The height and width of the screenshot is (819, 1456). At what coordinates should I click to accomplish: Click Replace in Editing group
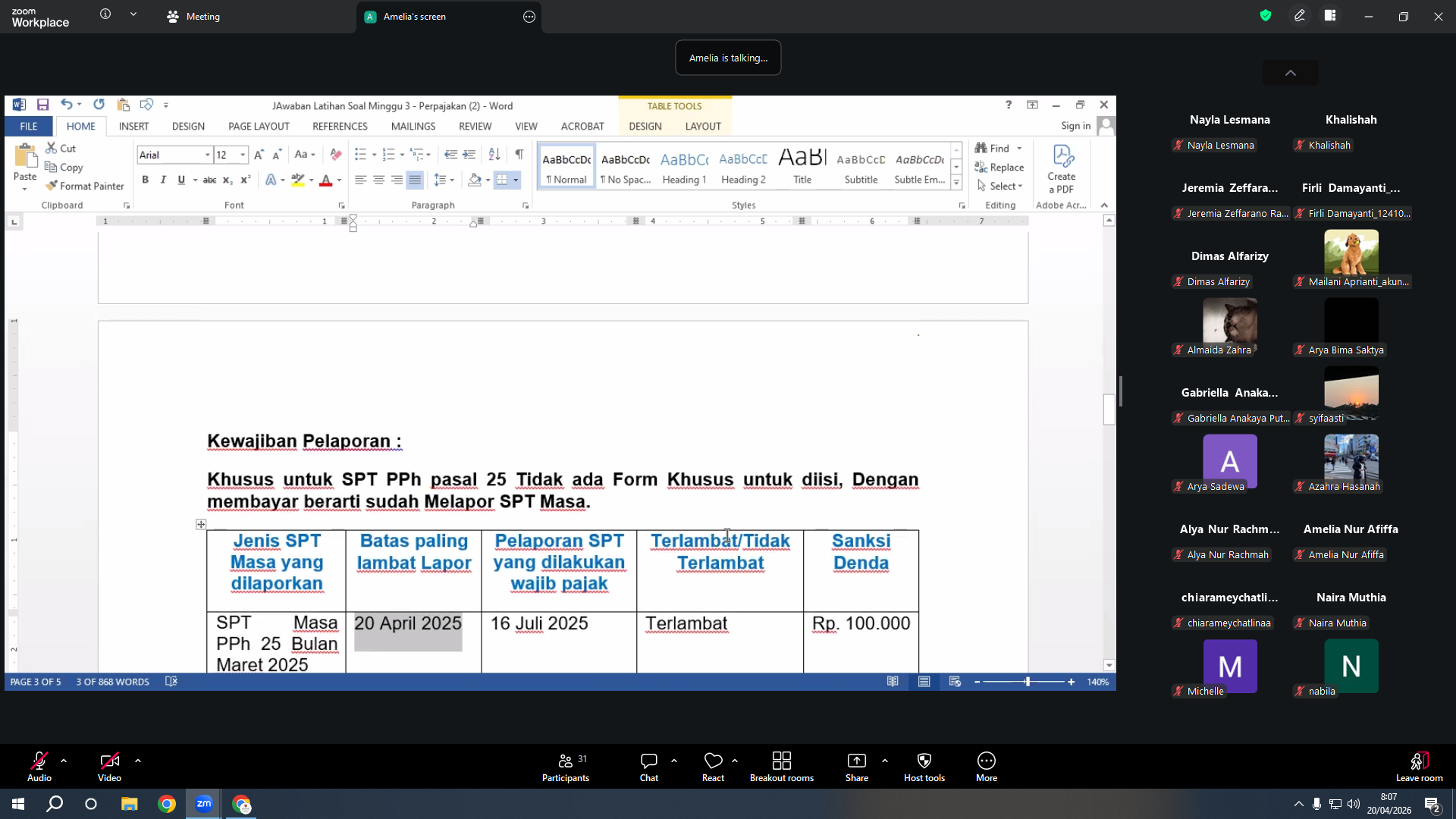(x=999, y=167)
